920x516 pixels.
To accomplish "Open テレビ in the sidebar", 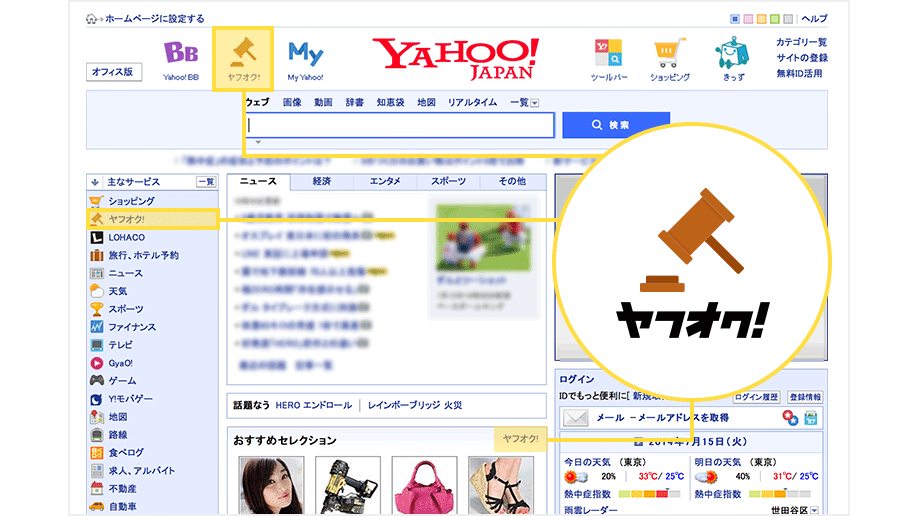I will pyautogui.click(x=120, y=345).
